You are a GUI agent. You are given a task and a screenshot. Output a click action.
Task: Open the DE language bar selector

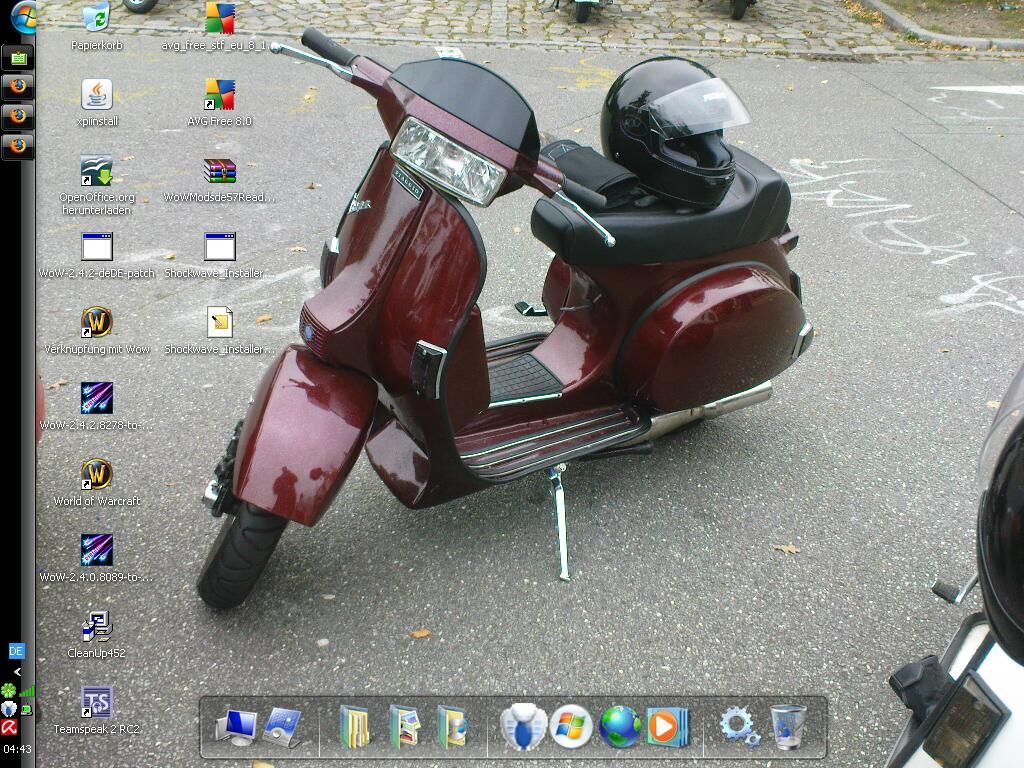16,651
